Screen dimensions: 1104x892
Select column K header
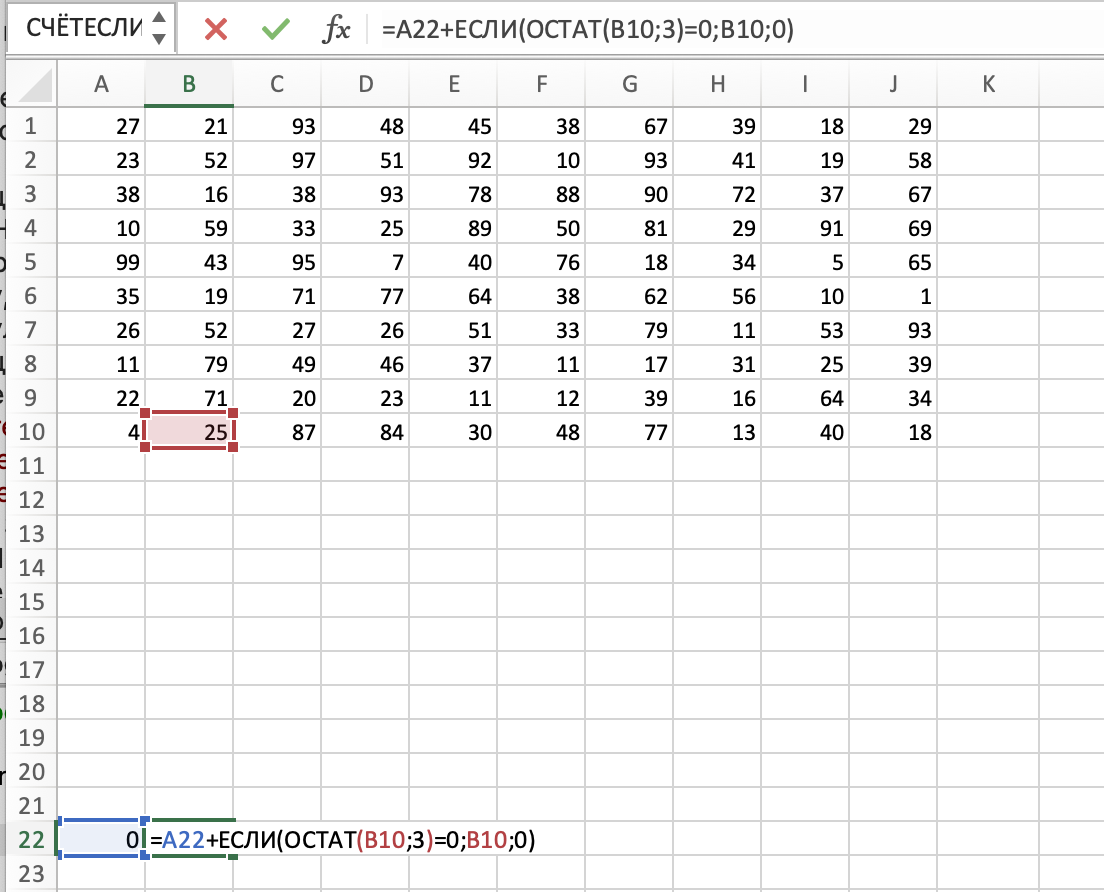[x=989, y=85]
